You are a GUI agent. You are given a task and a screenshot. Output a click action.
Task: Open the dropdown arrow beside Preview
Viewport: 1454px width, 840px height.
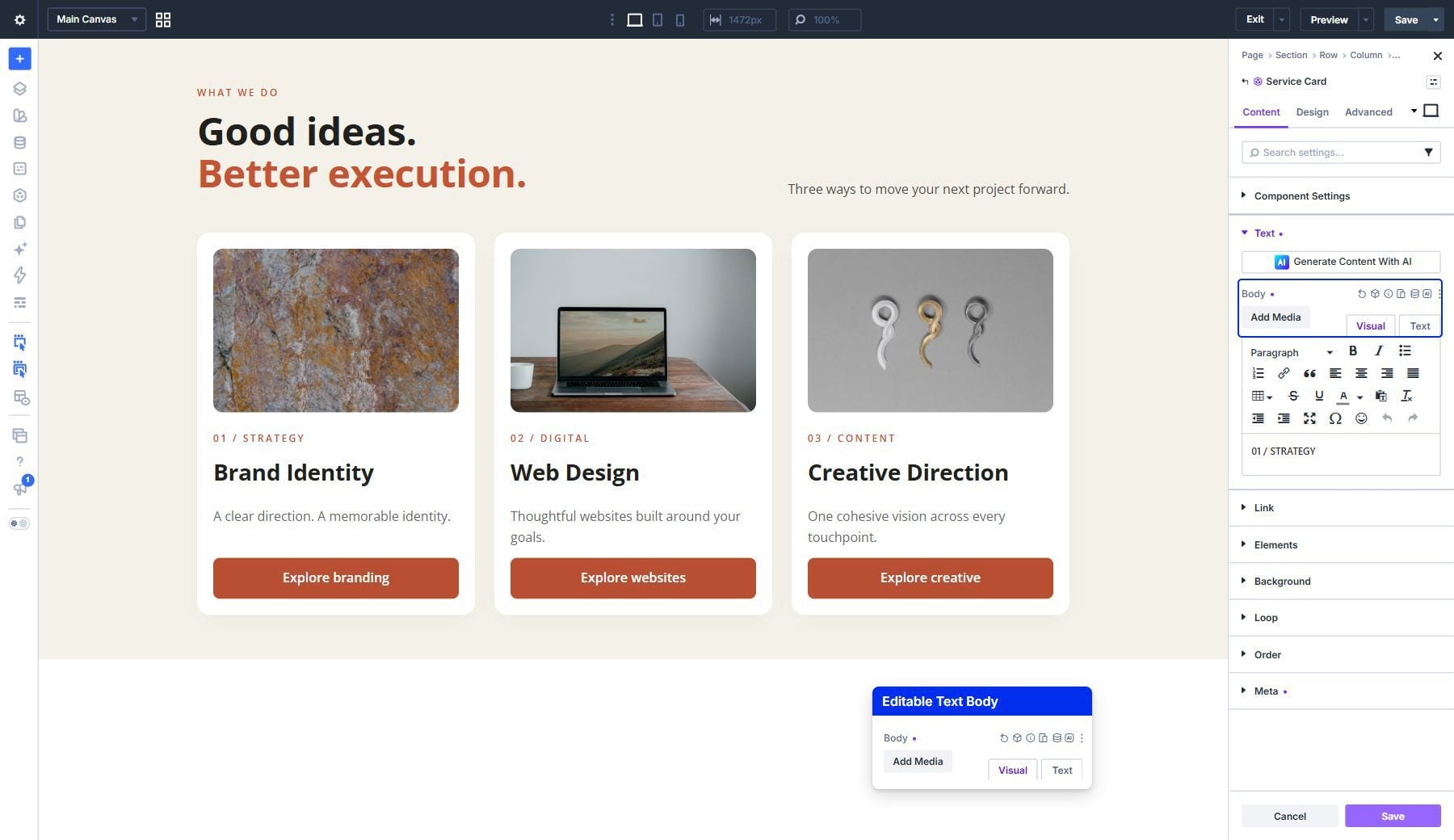pos(1366,19)
